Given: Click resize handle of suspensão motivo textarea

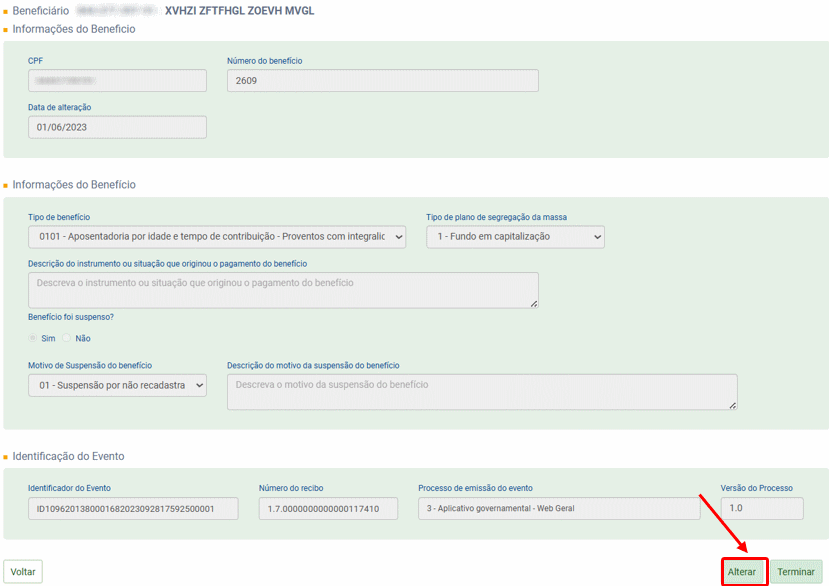Looking at the screenshot, I should pyautogui.click(x=733, y=405).
